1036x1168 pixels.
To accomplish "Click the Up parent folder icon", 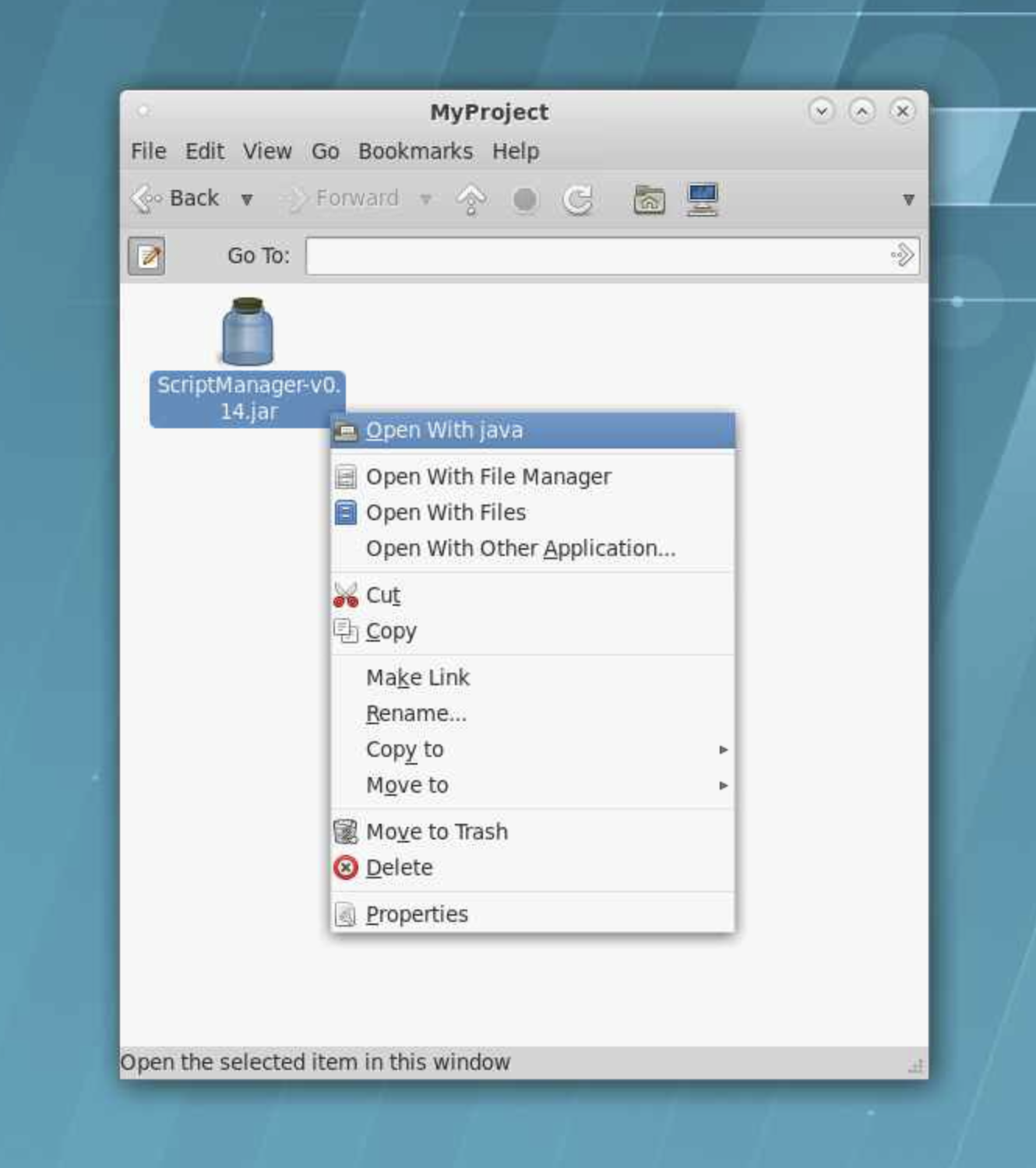I will point(470,200).
